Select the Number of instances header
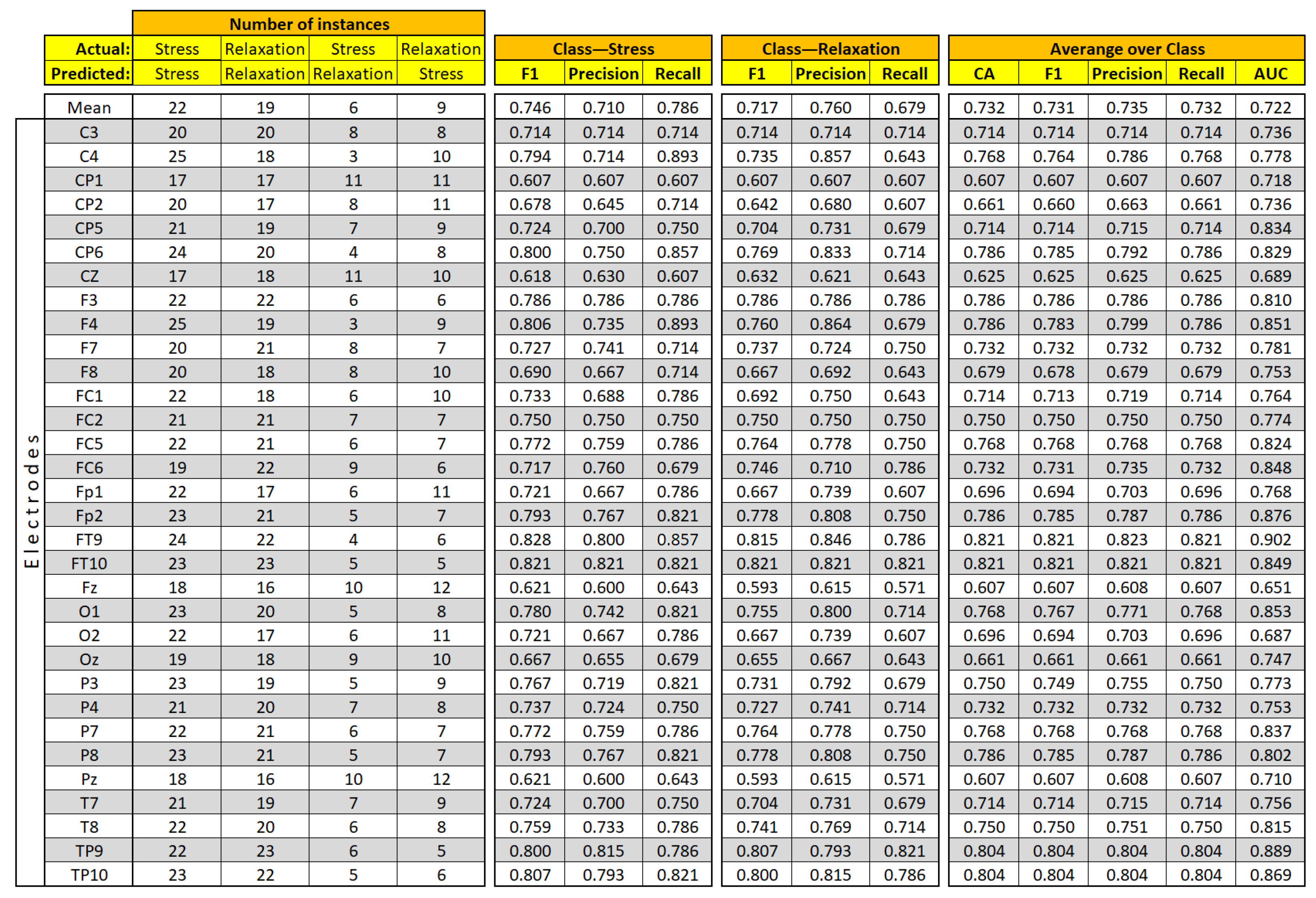Viewport: 1316px width, 898px height. [318, 17]
